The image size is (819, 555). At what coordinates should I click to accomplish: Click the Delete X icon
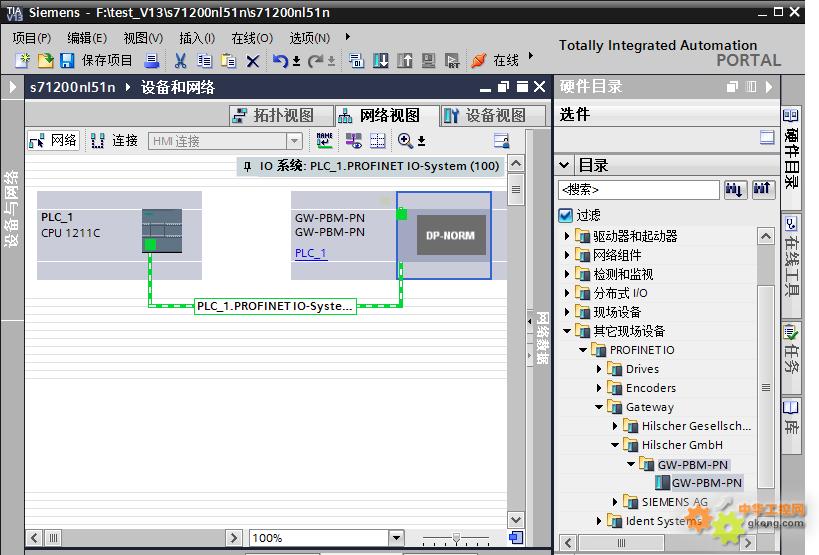coord(253,62)
